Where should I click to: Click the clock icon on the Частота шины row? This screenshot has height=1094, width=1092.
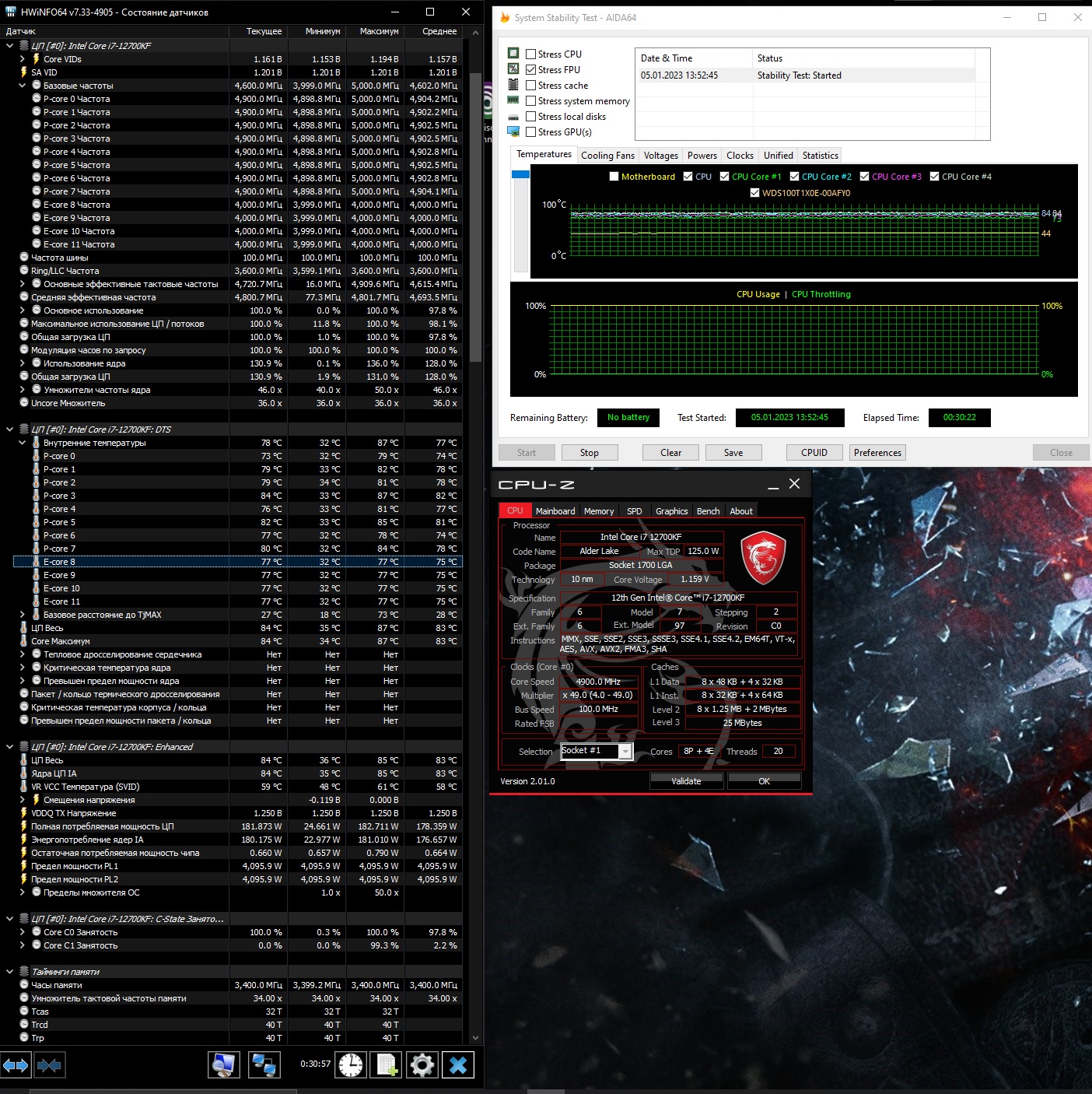(24, 258)
